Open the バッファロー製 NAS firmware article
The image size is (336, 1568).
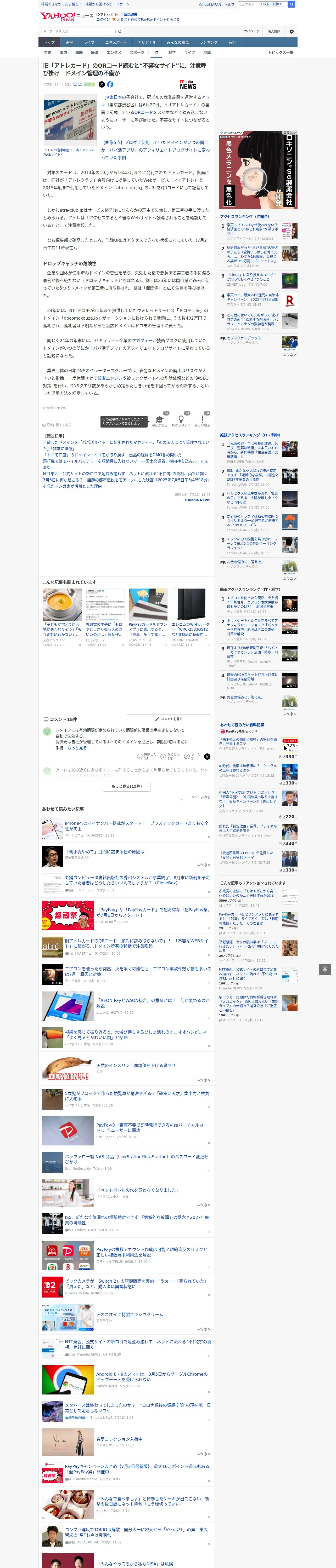137,1159
